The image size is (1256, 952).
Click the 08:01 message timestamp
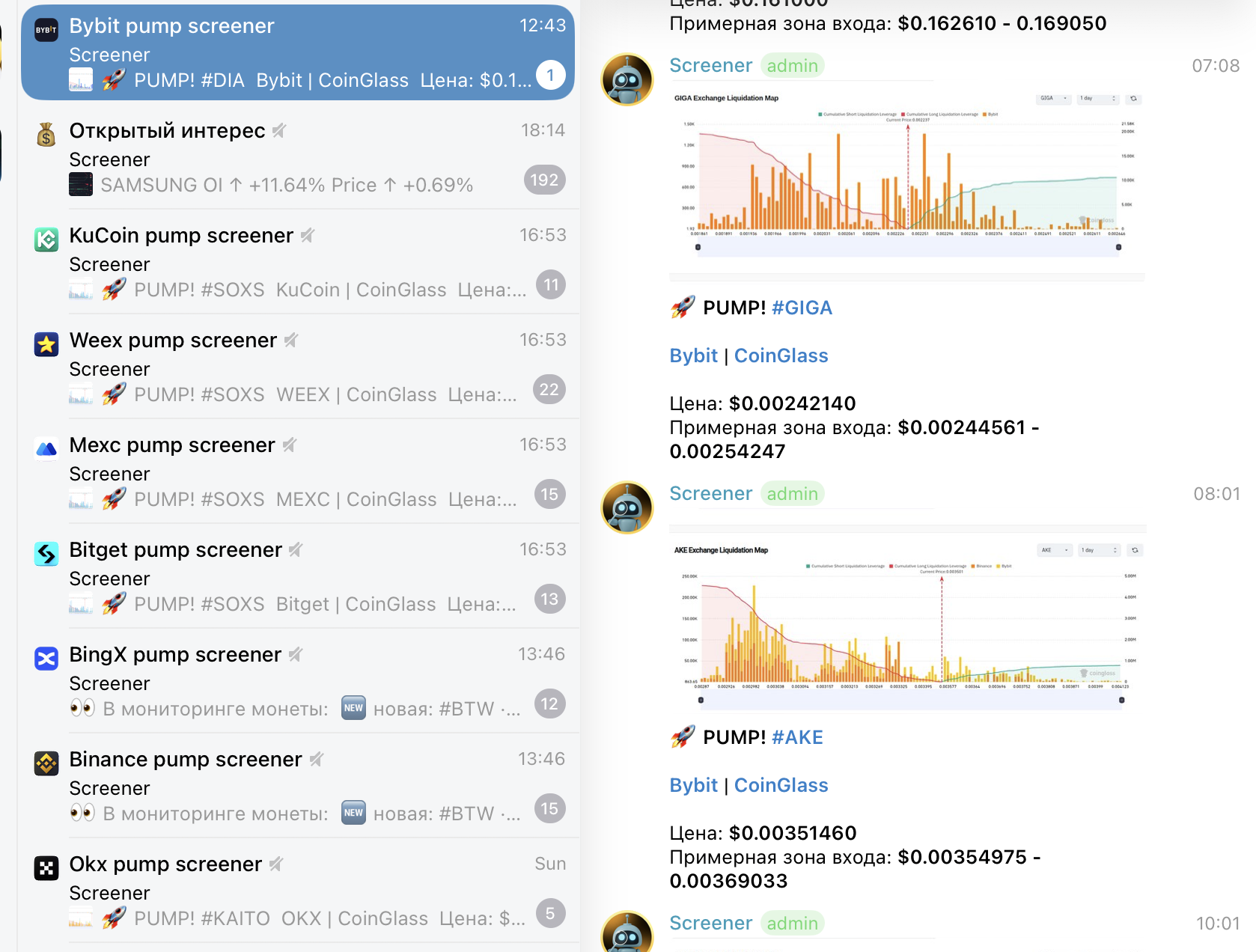1216,494
